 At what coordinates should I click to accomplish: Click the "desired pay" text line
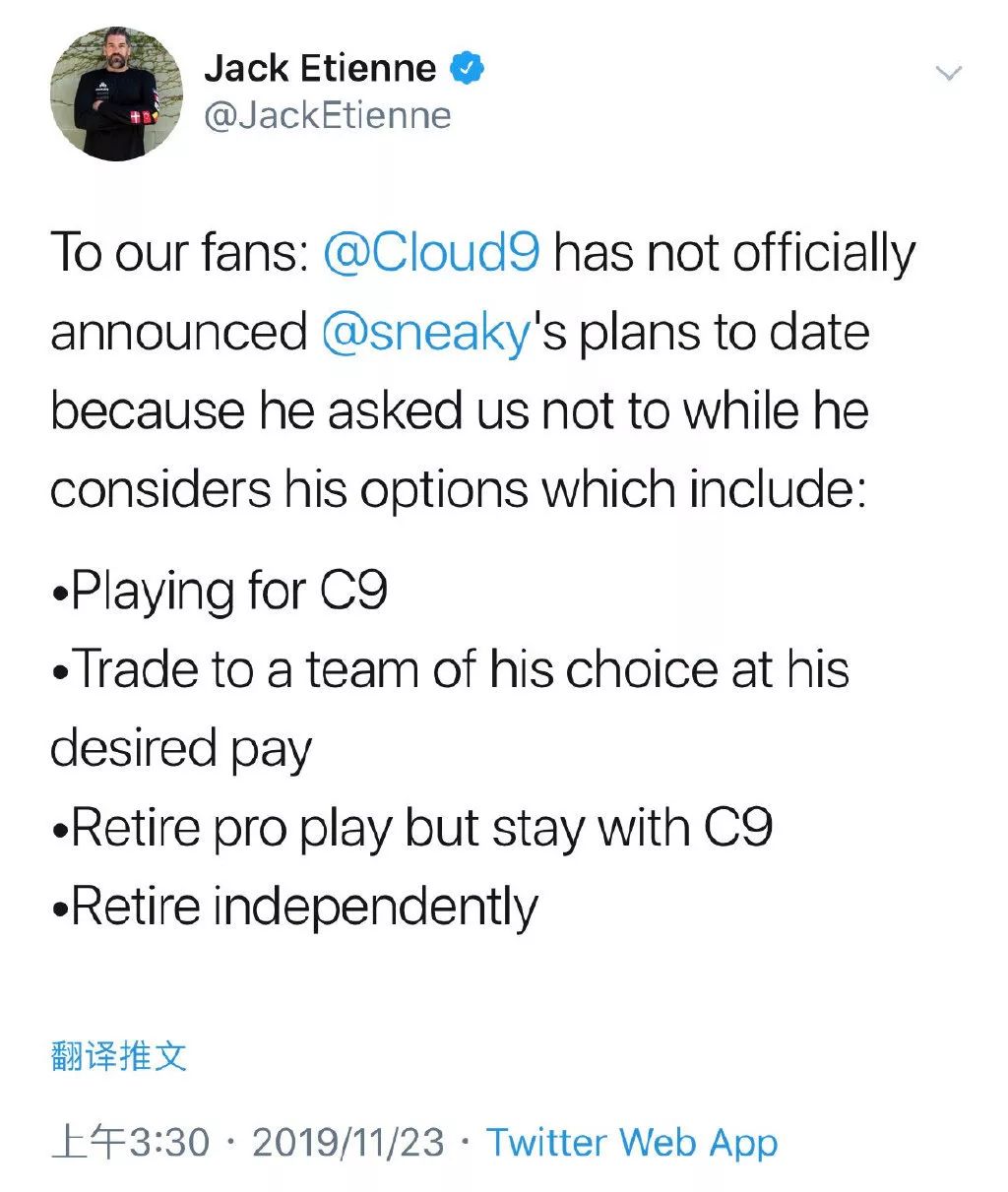tap(181, 748)
